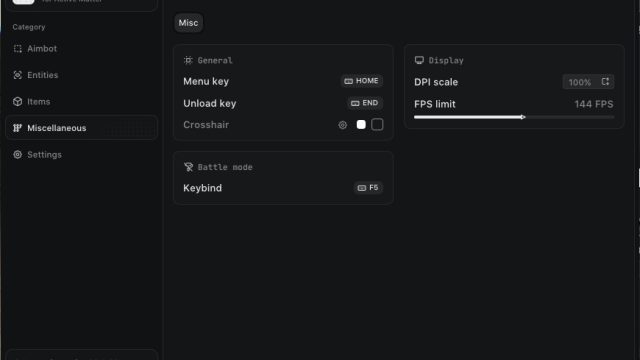
Task: Click the Aimbot crosshair bracket icon
Action: point(18,49)
